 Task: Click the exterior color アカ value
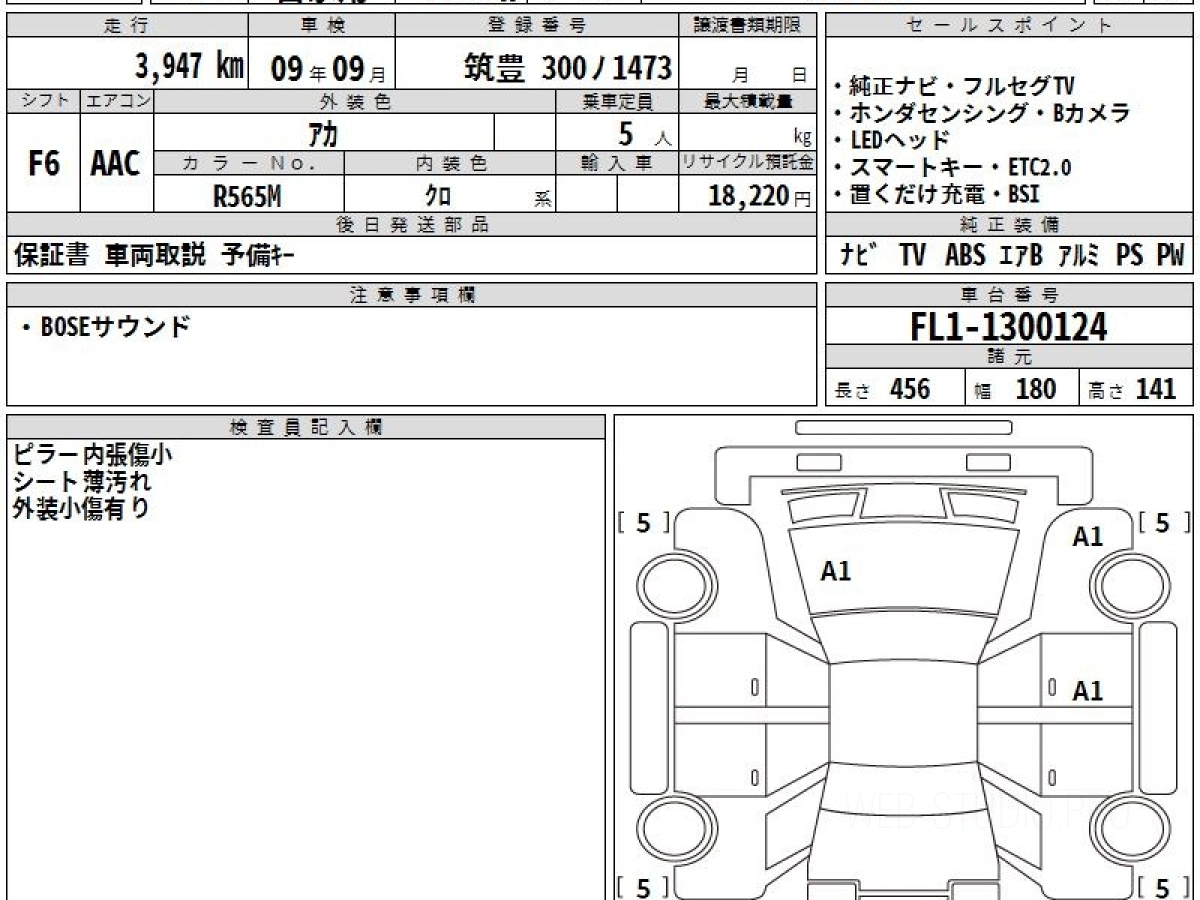(322, 133)
